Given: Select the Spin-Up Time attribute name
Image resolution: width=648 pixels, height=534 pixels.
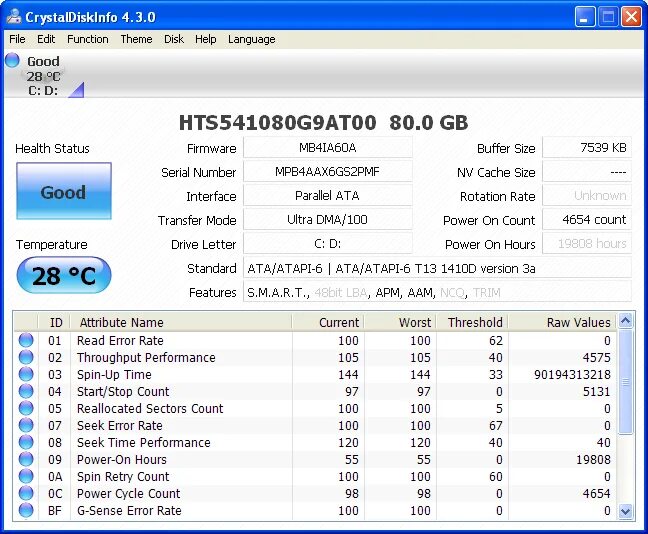Looking at the screenshot, I should [x=114, y=374].
